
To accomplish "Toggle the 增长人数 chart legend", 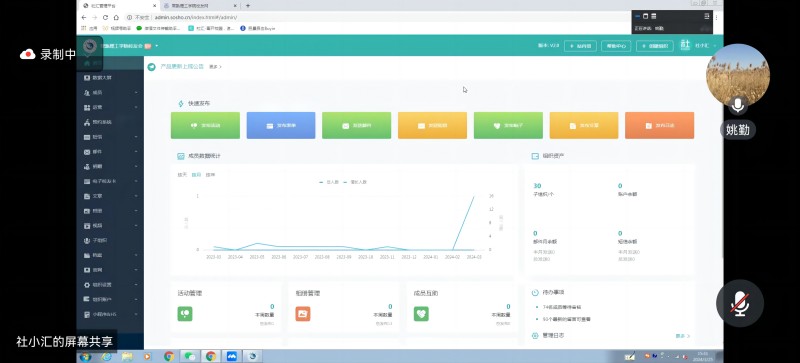I will tap(355, 182).
